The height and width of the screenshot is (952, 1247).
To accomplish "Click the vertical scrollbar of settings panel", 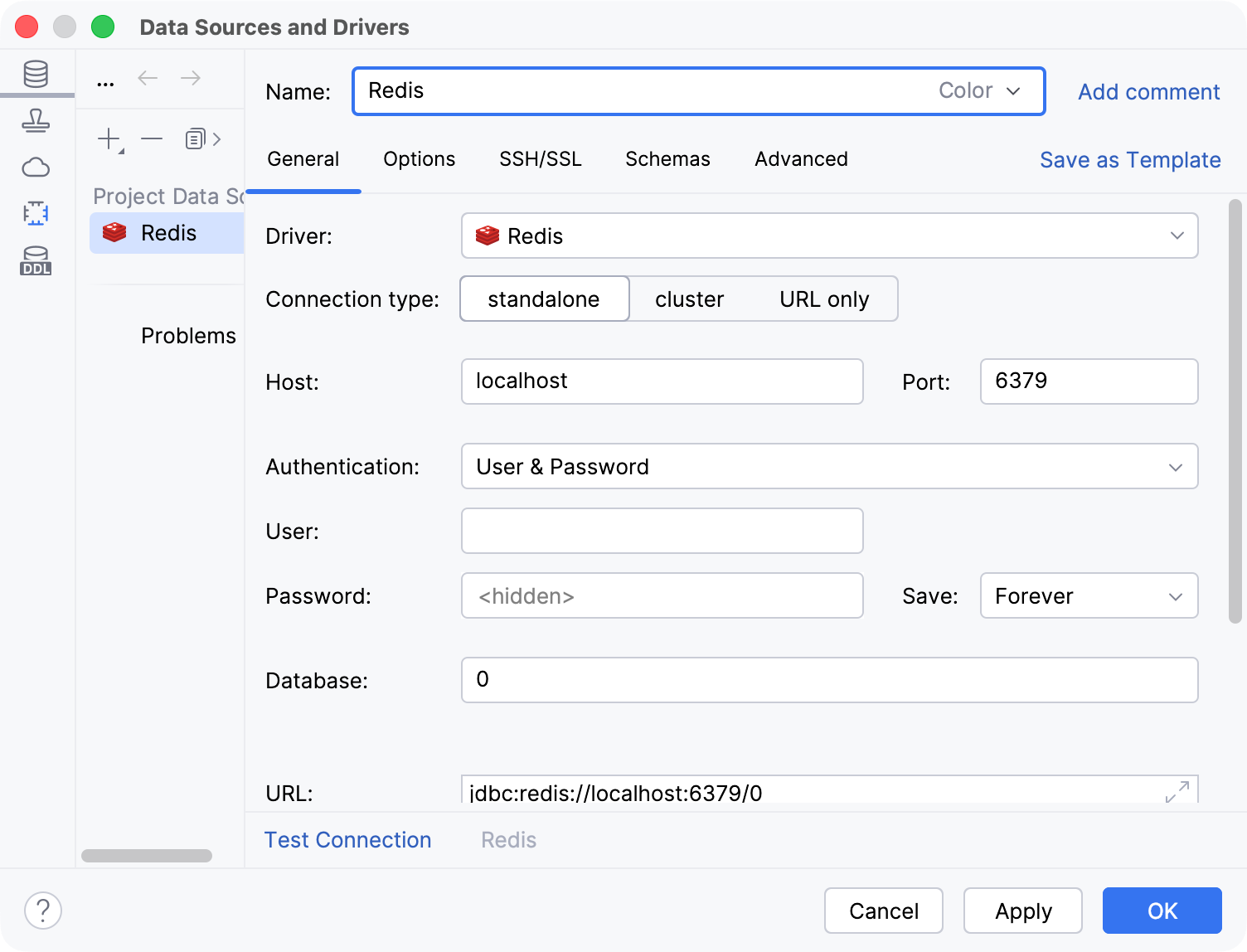I will coord(1235,410).
